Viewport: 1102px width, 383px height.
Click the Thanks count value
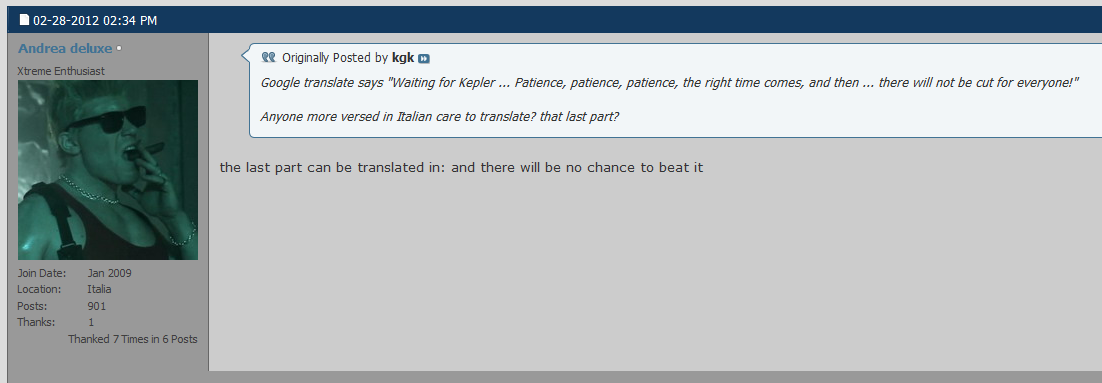91,322
